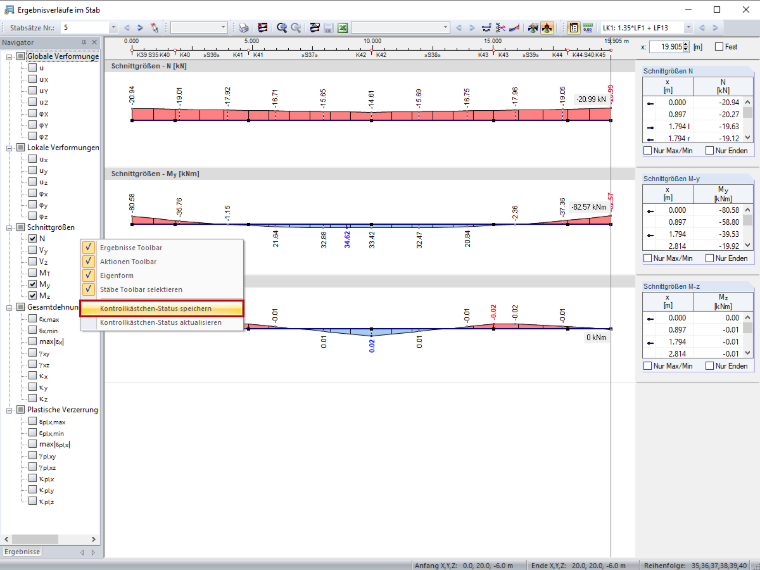Click the green 0.00 value display icon

[x=587, y=28]
